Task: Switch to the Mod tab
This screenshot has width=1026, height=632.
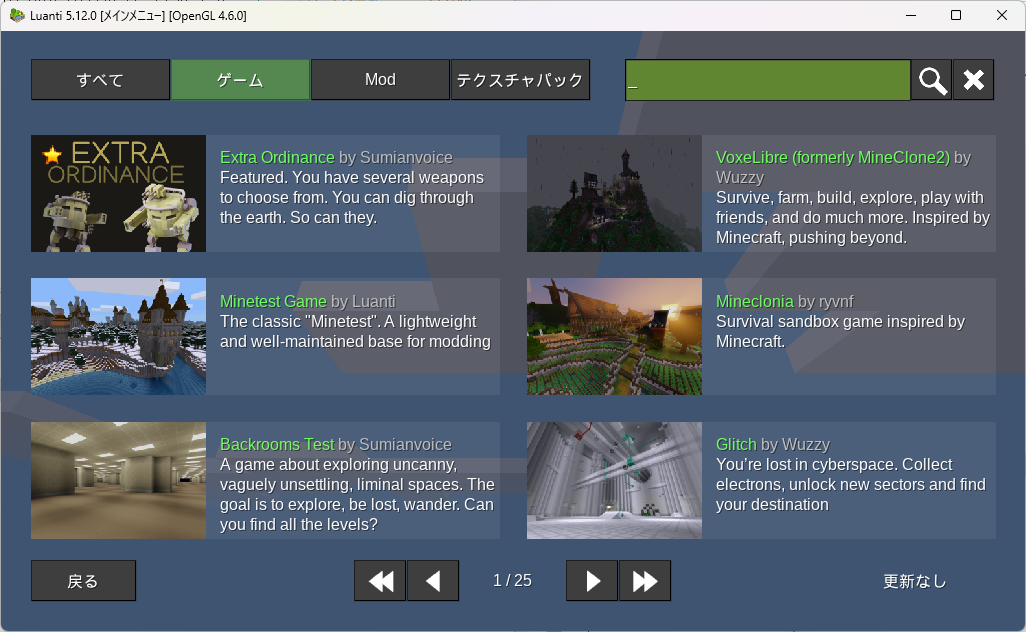Action: point(380,80)
